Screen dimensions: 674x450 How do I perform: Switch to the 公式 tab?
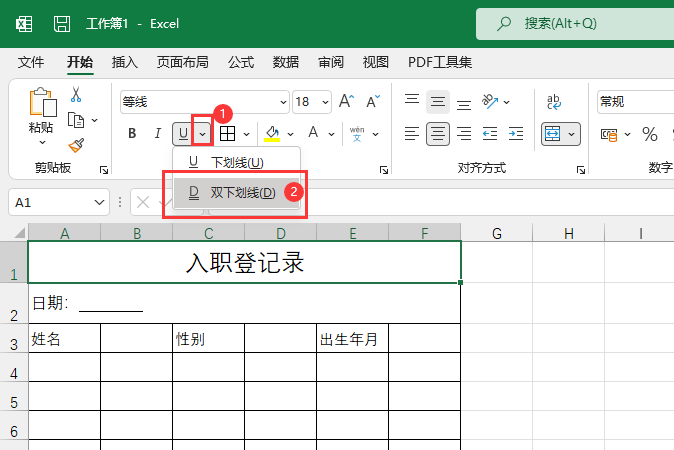pos(241,62)
